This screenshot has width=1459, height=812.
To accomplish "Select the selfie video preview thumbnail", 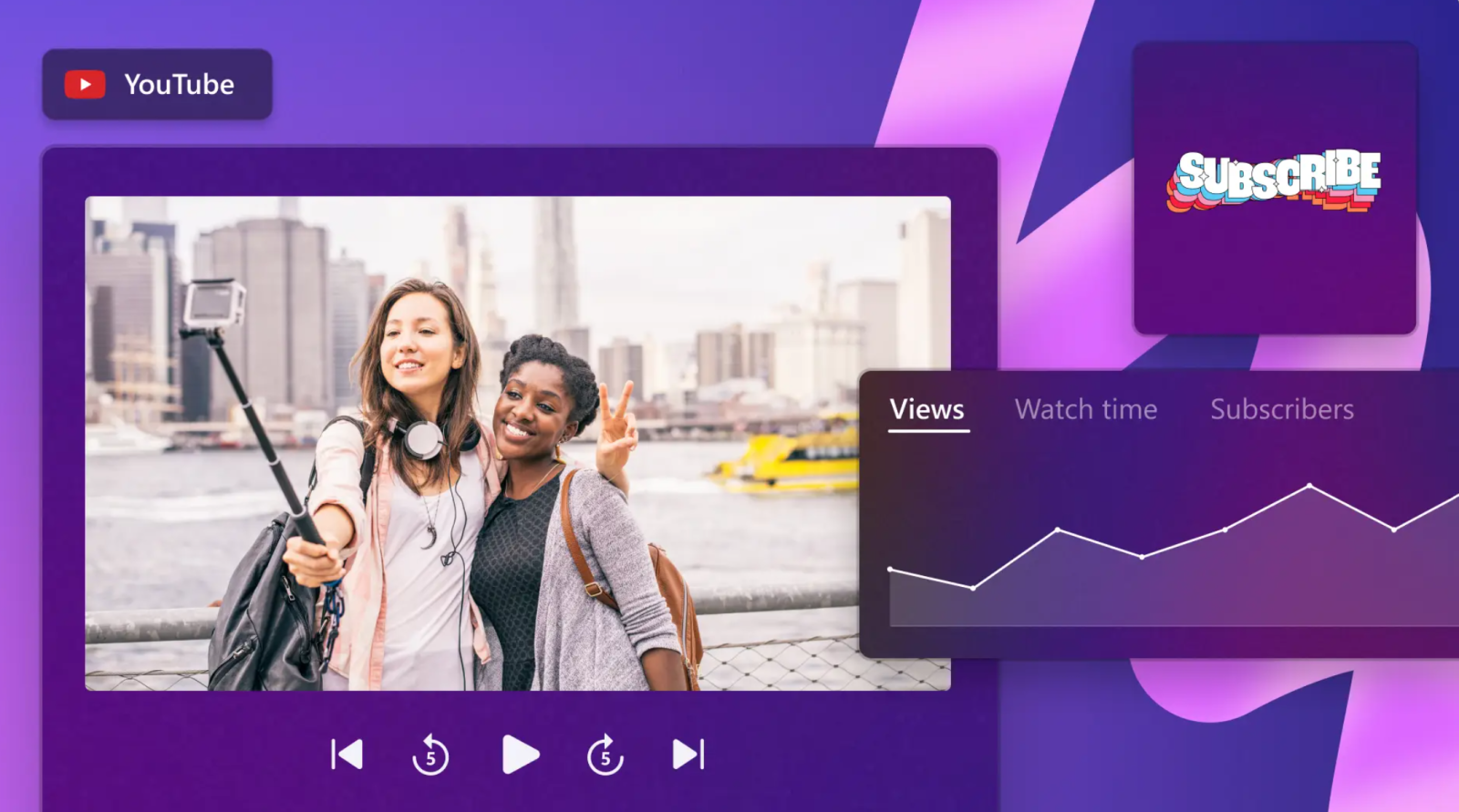I will (518, 443).
